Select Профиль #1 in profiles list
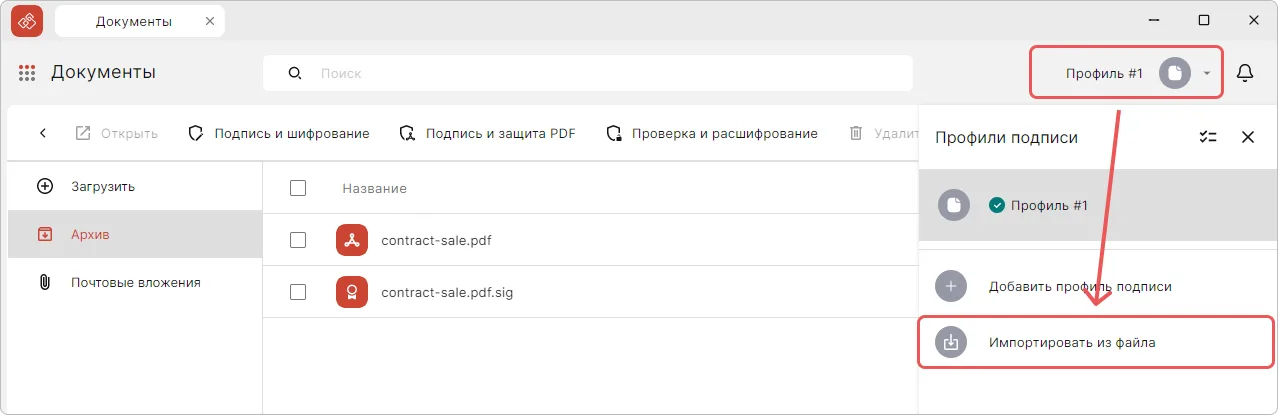The height and width of the screenshot is (415, 1278). (1098, 205)
